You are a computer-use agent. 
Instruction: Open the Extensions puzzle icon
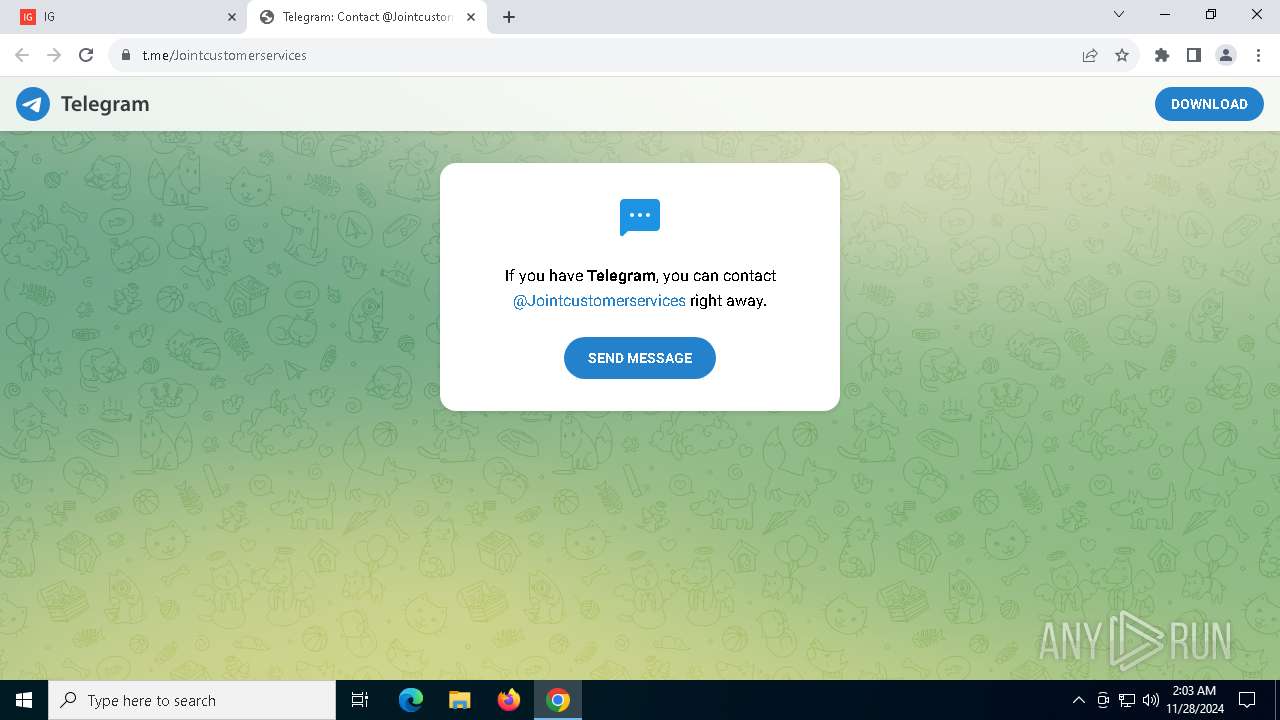(1162, 55)
